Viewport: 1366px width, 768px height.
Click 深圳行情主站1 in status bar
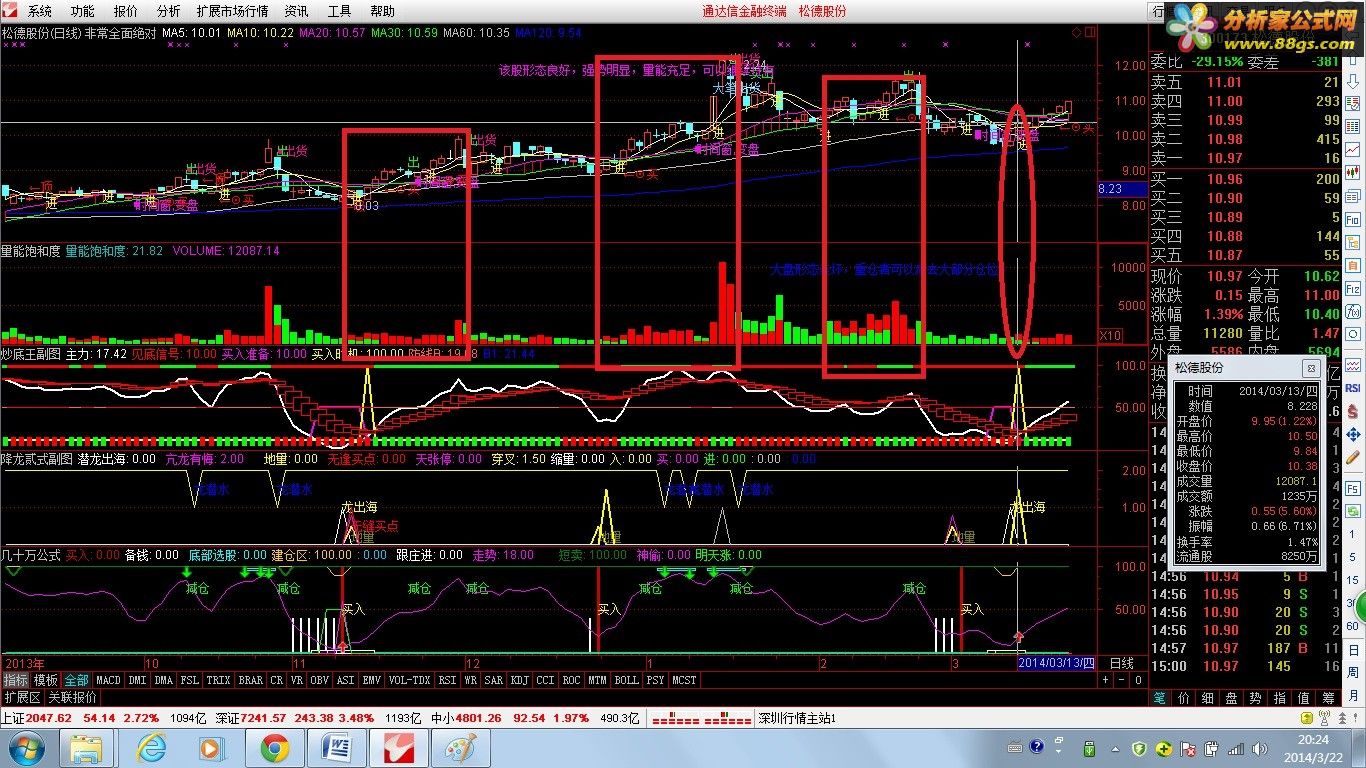pyautogui.click(x=796, y=719)
